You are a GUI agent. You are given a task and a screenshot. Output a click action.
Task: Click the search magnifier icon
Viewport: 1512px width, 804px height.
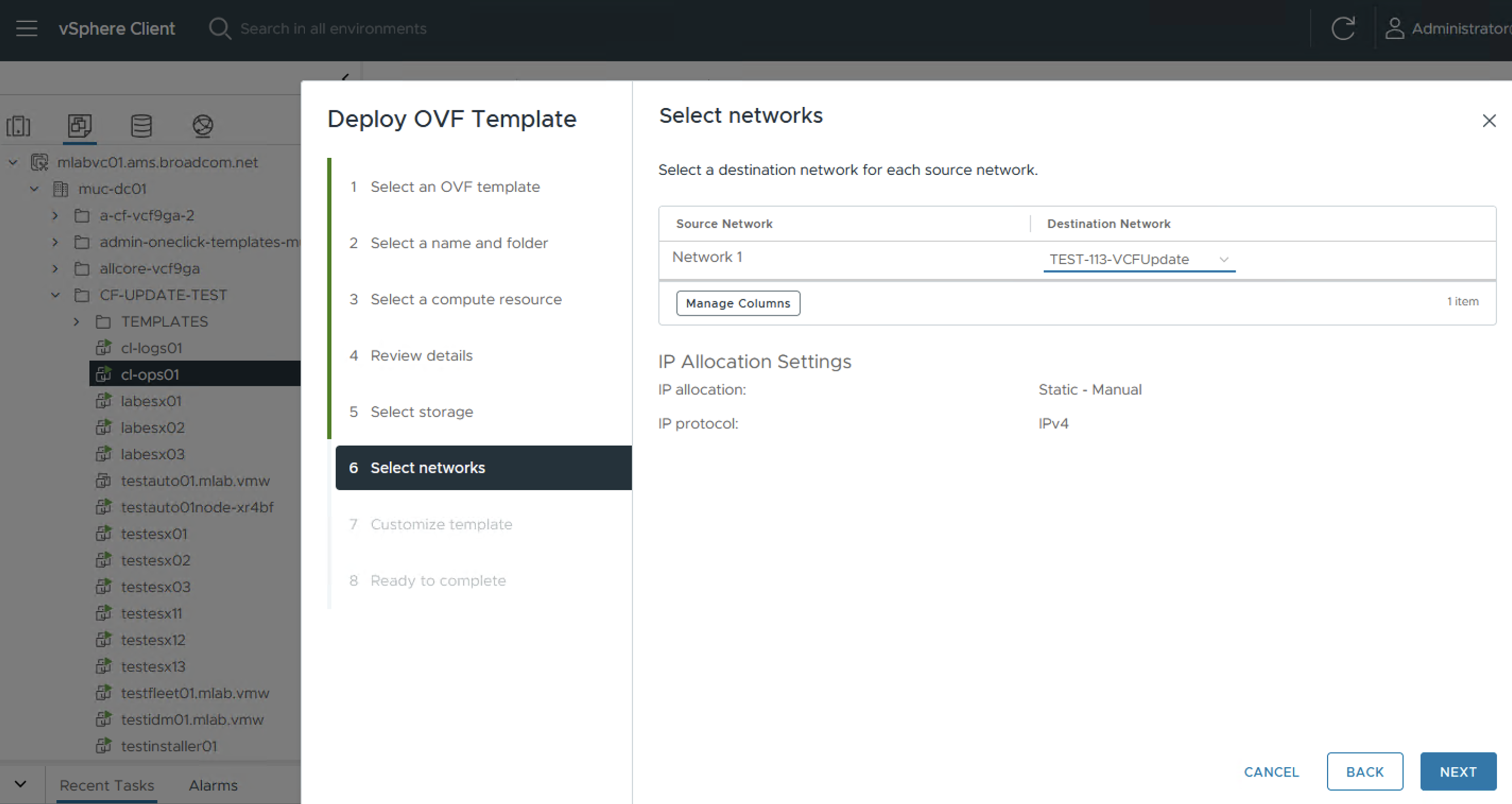219,28
